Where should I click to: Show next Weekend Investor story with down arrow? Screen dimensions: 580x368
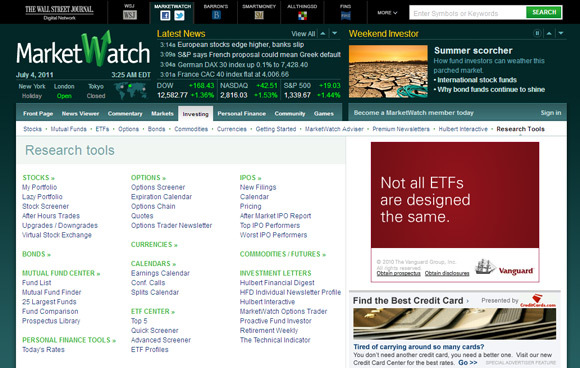click(561, 33)
